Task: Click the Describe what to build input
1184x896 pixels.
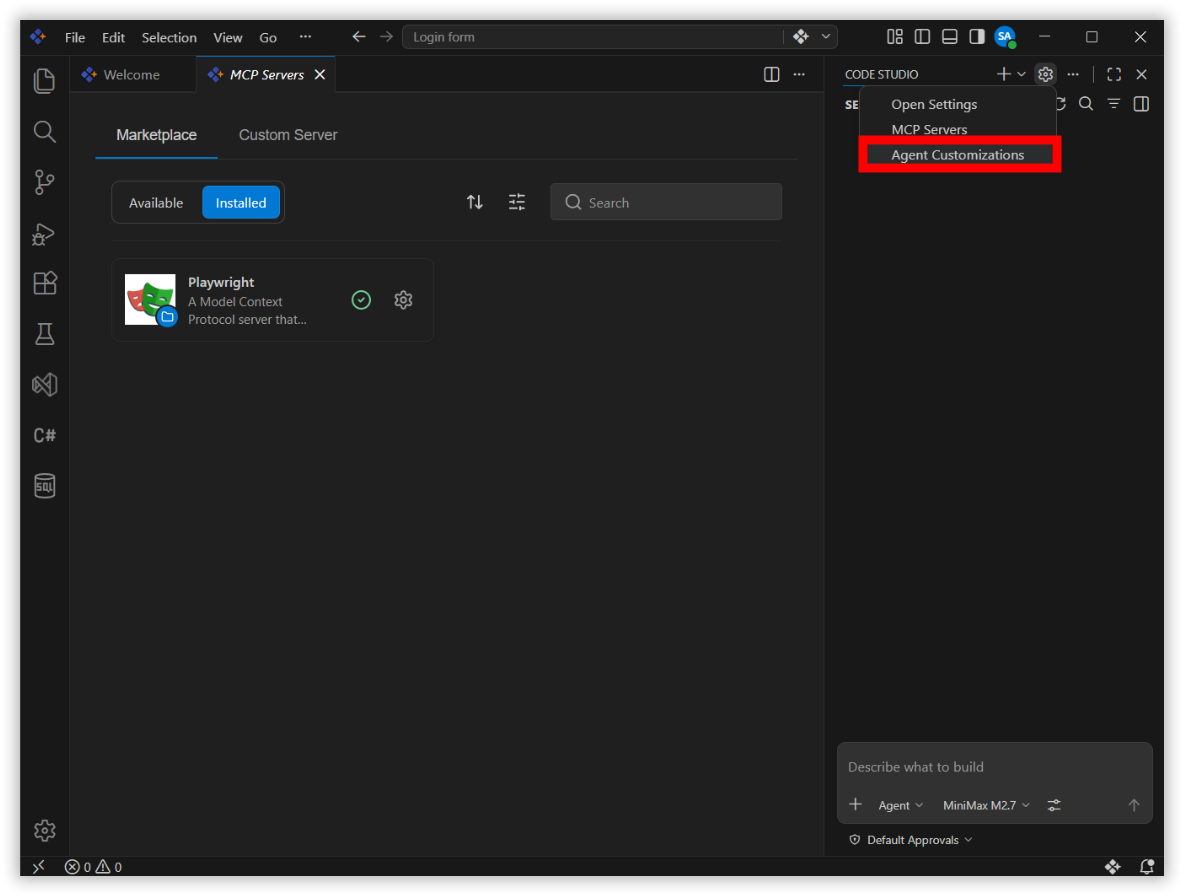Action: click(x=994, y=767)
